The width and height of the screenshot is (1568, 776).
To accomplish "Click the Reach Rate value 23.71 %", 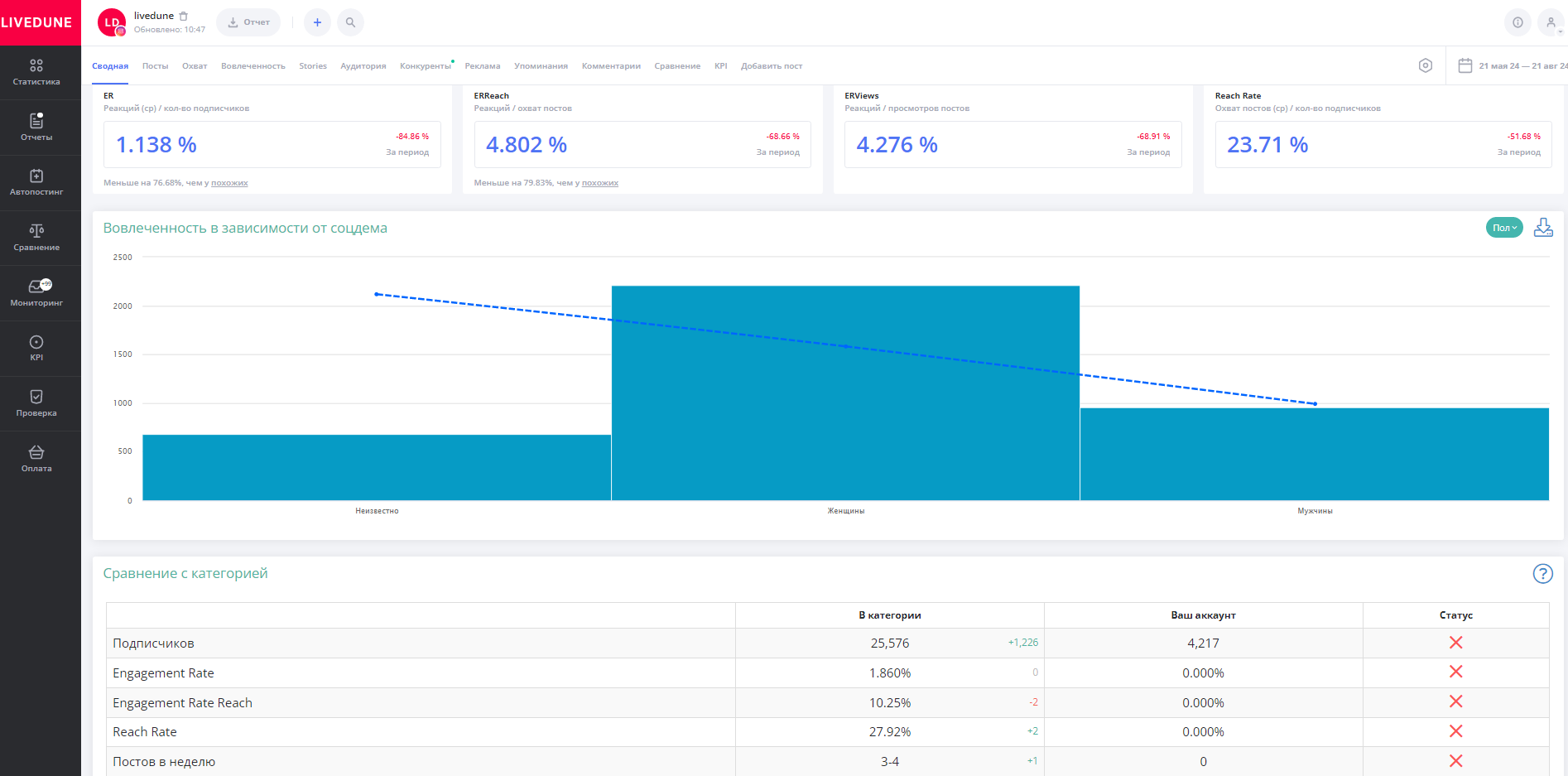I will point(1267,145).
